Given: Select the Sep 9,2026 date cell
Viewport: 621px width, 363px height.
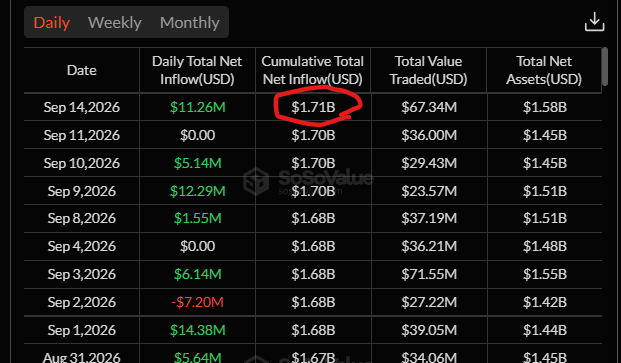Looking at the screenshot, I should [x=82, y=191].
